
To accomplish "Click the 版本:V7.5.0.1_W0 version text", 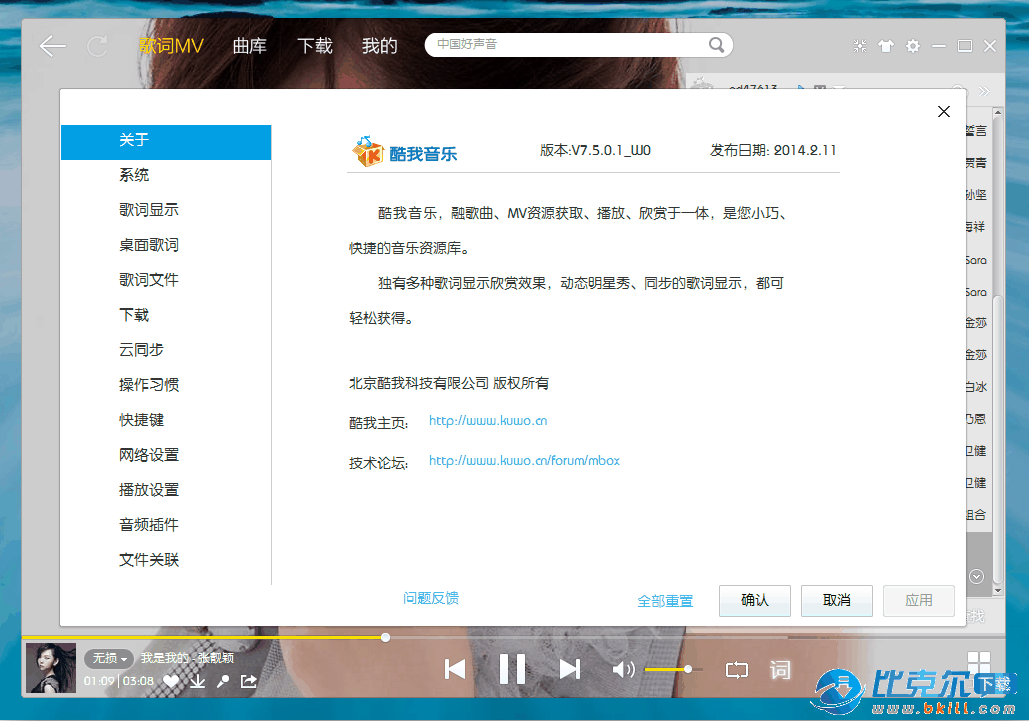I will click(595, 150).
